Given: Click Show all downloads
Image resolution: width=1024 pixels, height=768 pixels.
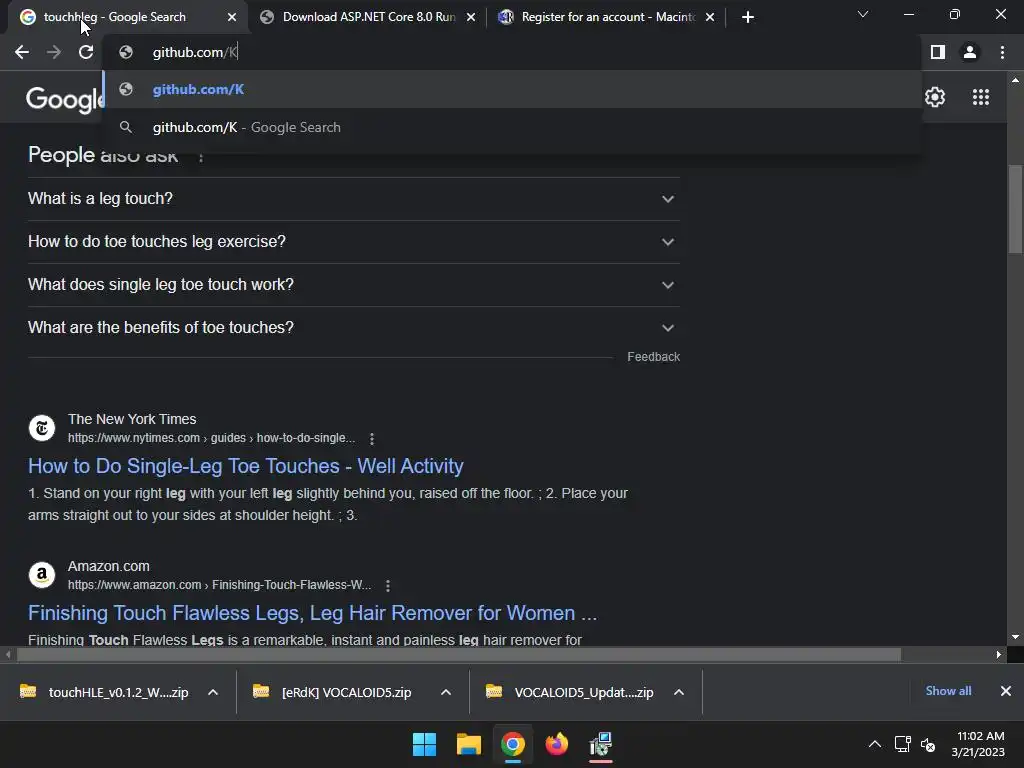Looking at the screenshot, I should tap(948, 691).
